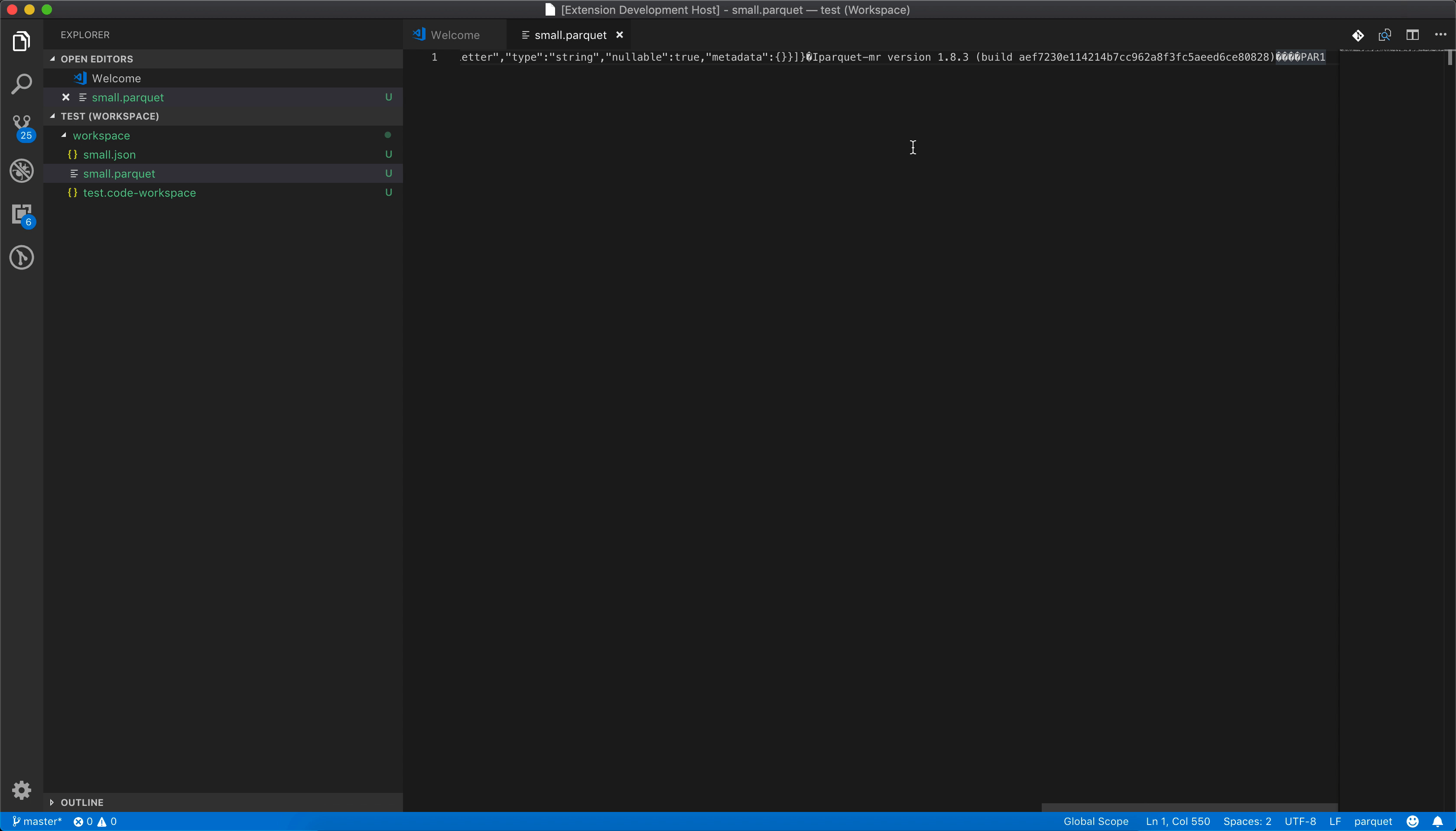Click the notifications bell in status bar
The height and width of the screenshot is (831, 1456).
click(x=1438, y=821)
